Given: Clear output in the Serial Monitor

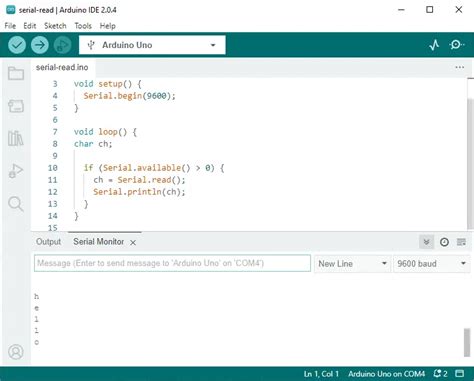Looking at the screenshot, I should (x=461, y=242).
